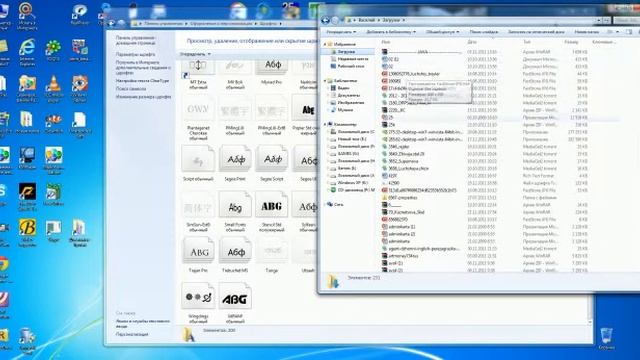Select the file named 42590

pos(390,183)
